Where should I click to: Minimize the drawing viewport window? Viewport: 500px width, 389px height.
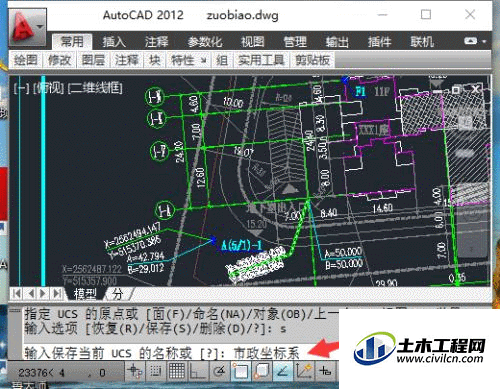coord(437,90)
